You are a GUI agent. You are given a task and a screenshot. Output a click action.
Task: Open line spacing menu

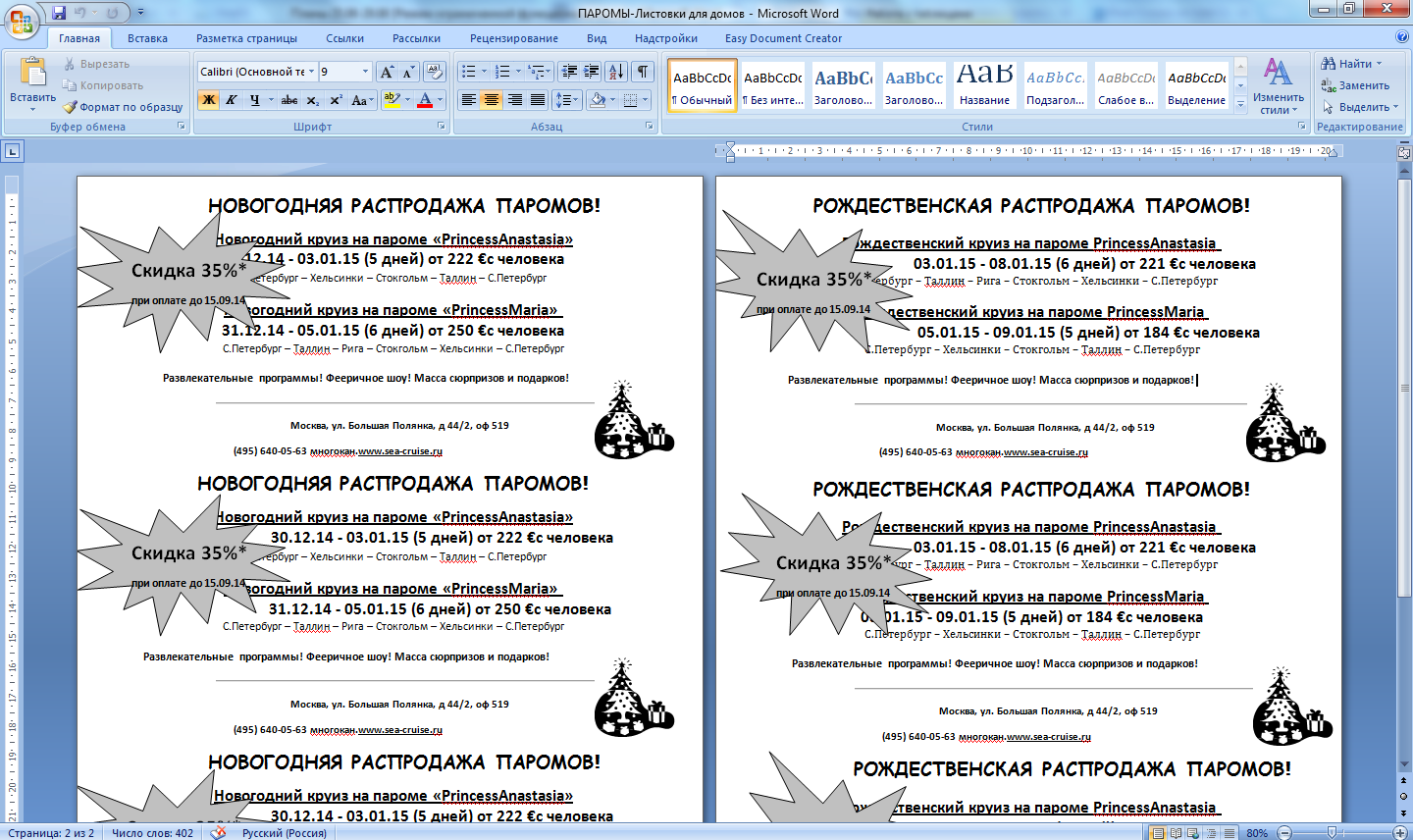pyautogui.click(x=567, y=100)
